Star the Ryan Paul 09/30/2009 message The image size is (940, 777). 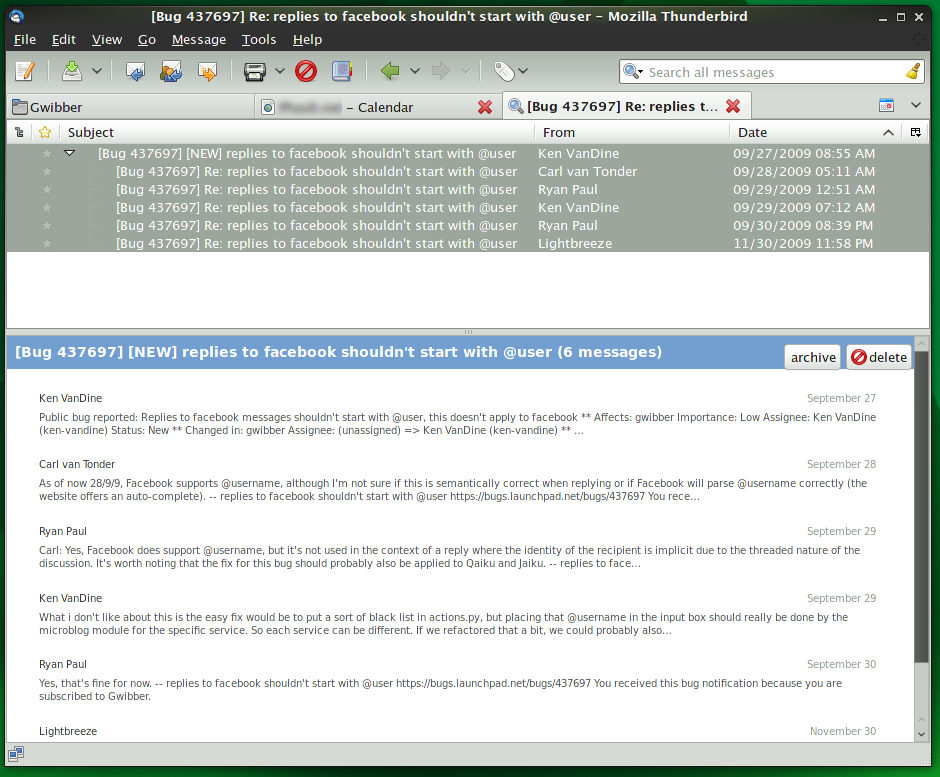click(x=47, y=225)
